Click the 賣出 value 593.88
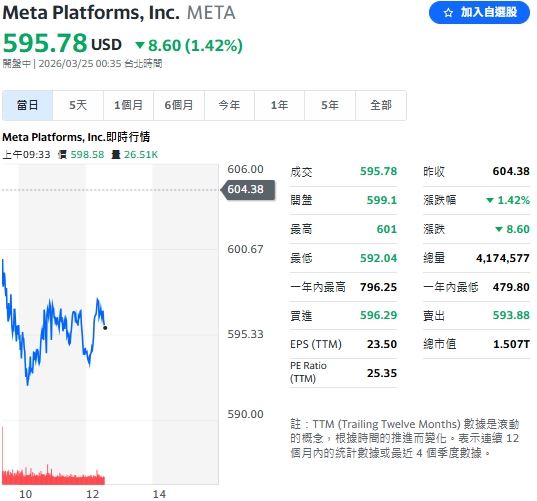 tap(511, 315)
